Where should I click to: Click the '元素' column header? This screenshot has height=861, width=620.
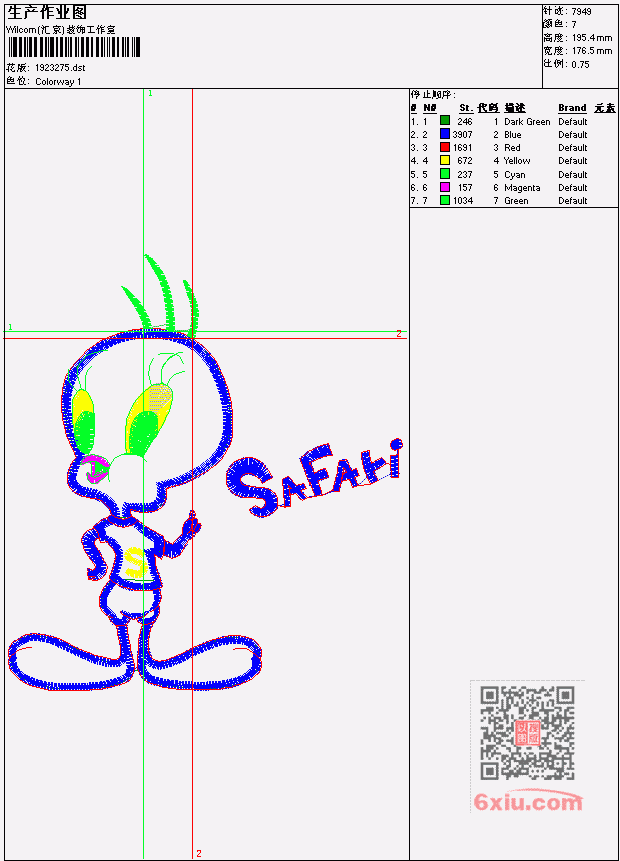[605, 108]
